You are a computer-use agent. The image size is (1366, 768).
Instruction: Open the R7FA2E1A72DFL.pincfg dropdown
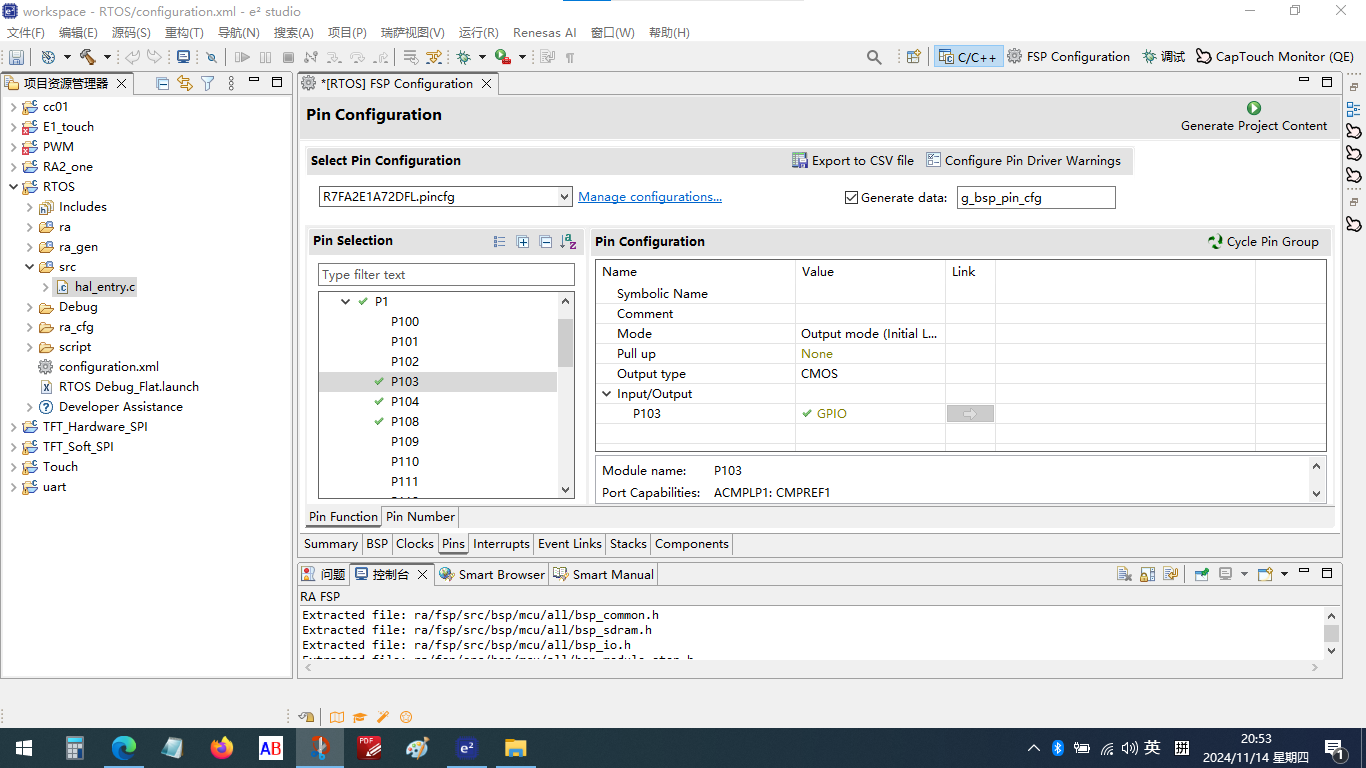pos(565,197)
